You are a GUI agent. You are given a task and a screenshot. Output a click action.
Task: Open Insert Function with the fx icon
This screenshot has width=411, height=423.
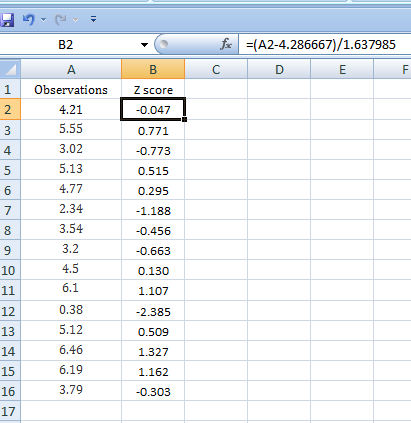tap(226, 44)
